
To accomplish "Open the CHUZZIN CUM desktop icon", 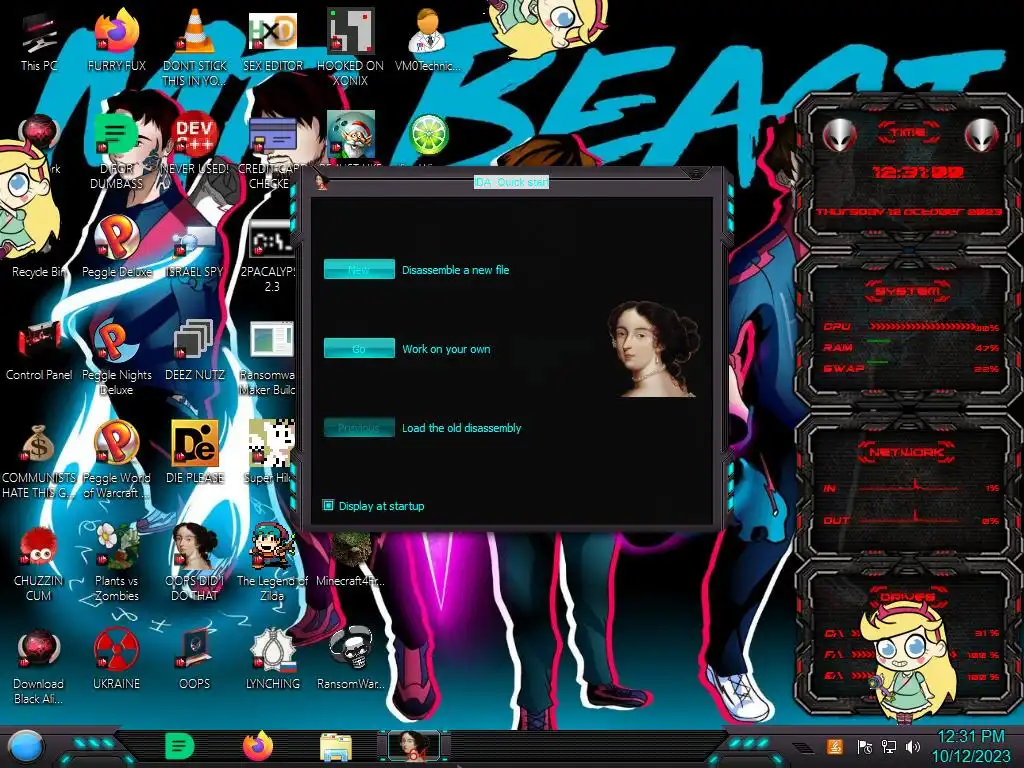I will click(x=39, y=547).
